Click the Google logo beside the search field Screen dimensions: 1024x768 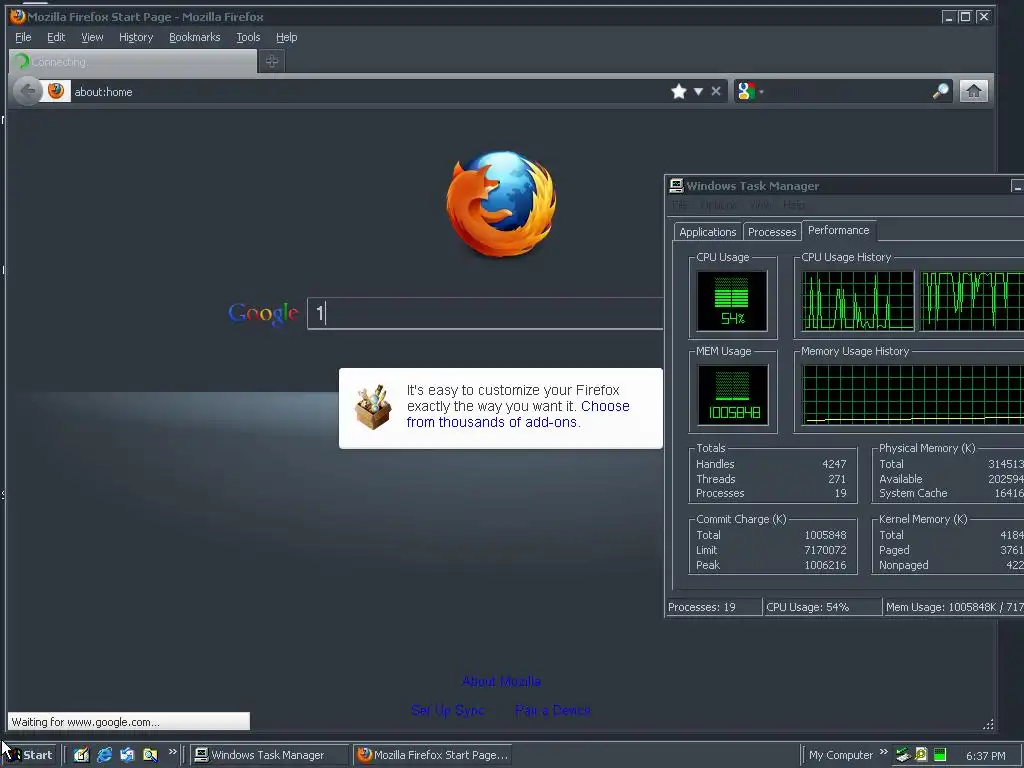point(263,314)
